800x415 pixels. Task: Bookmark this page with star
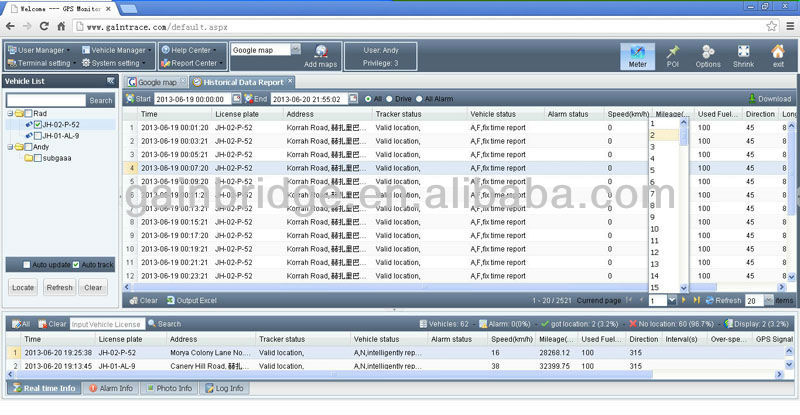[771, 26]
